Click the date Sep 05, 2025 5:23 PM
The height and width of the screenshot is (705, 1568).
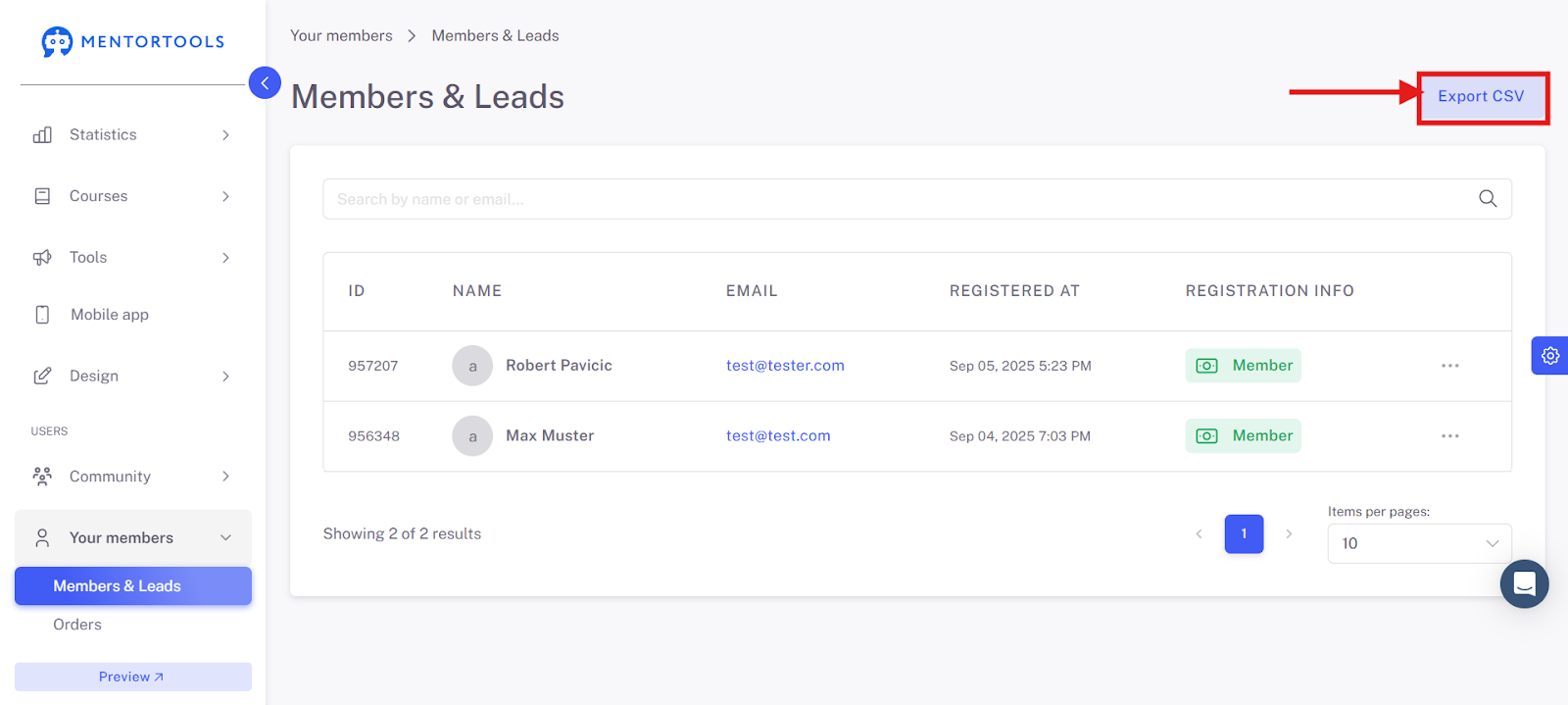[x=1020, y=366]
